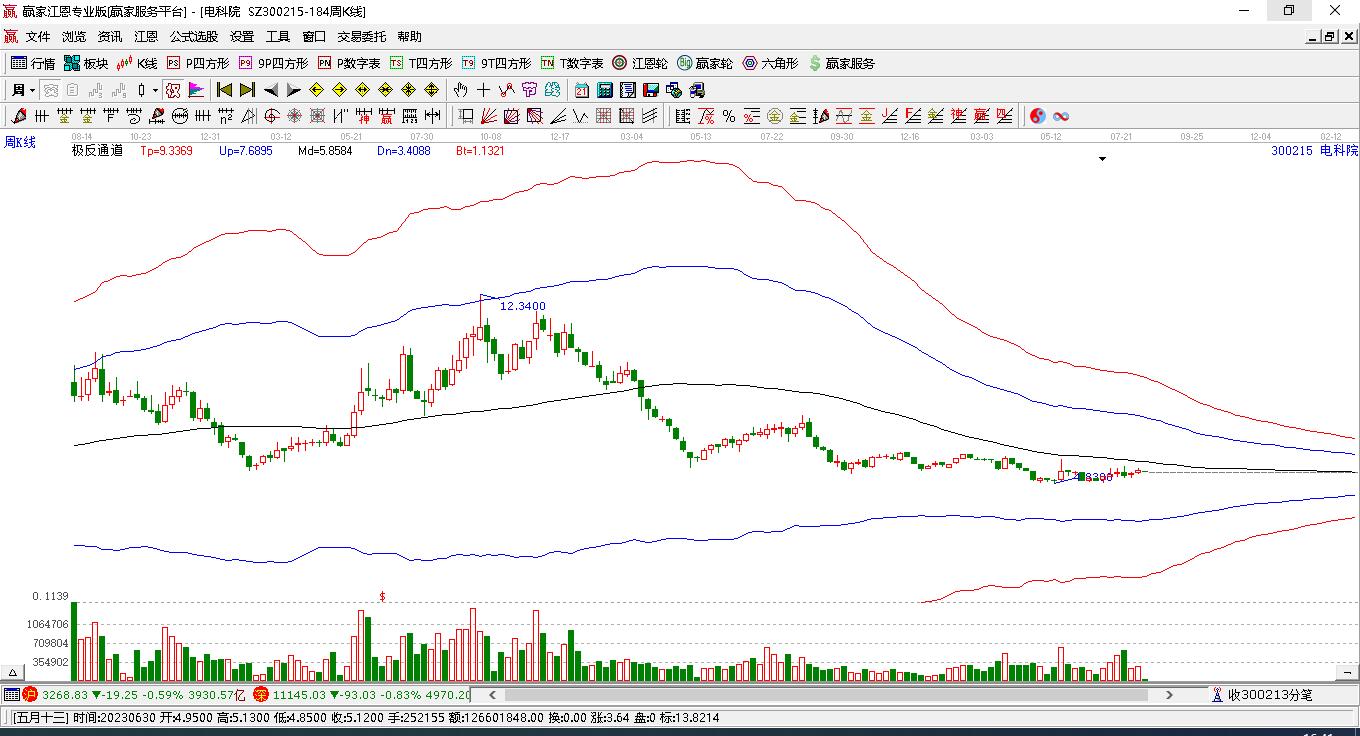
Task: Select the red fan lines tool
Action: pos(488,116)
